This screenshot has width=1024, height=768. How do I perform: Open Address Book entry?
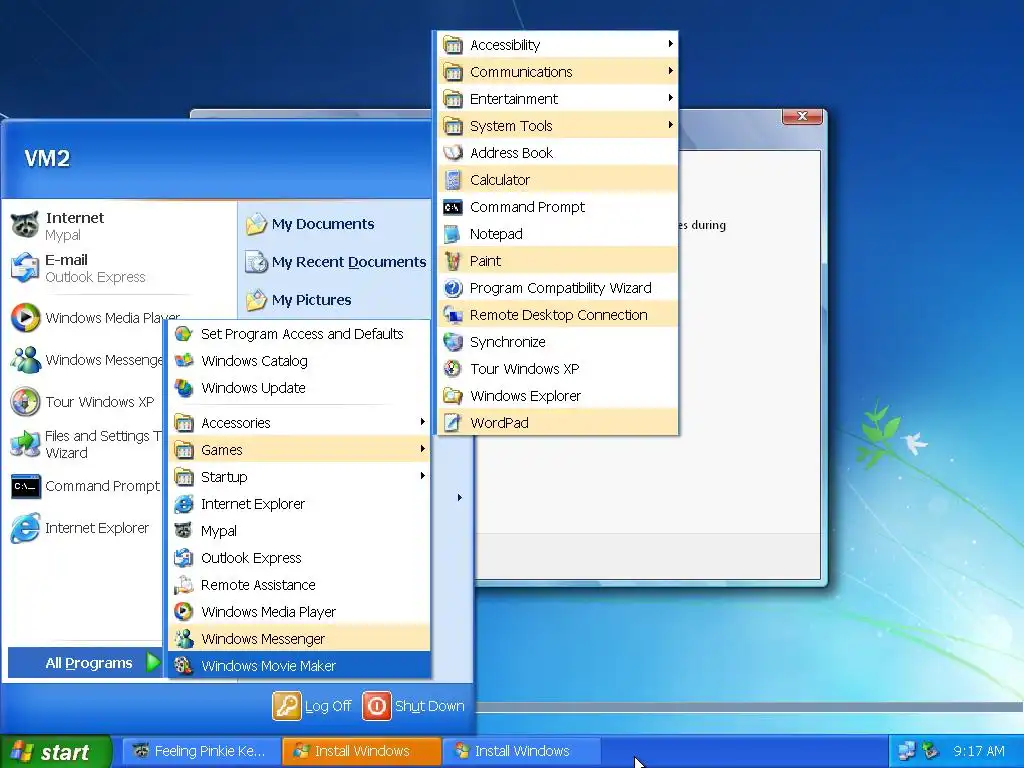point(558,153)
